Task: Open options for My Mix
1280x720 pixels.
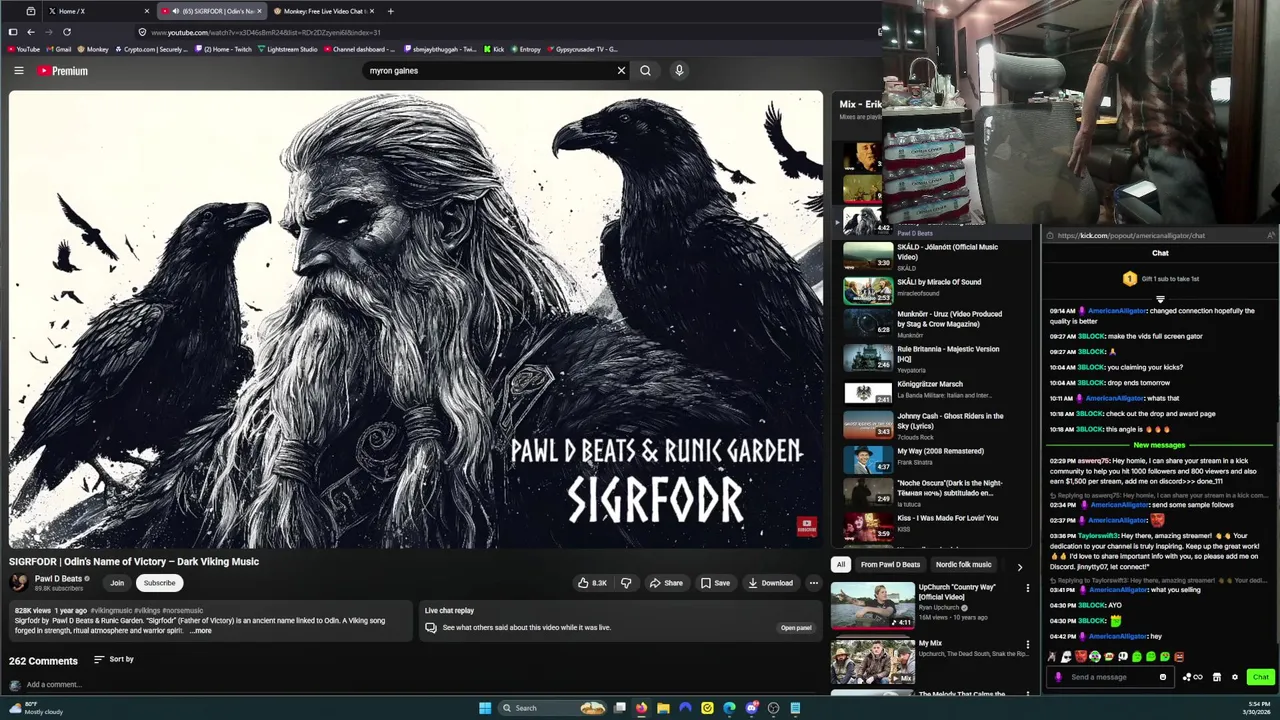Action: 1027,646
